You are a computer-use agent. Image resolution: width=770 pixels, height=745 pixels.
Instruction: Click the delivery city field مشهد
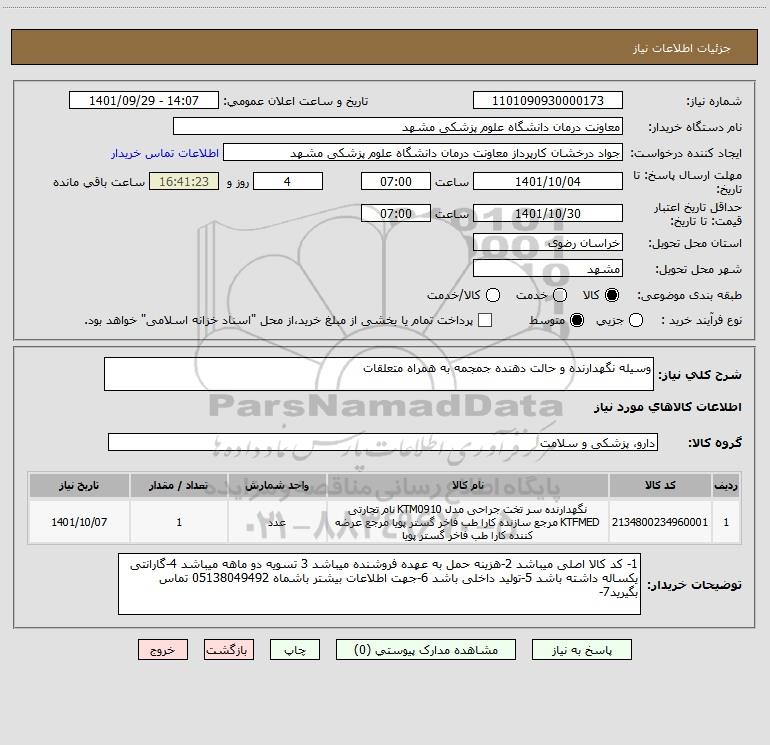548,268
